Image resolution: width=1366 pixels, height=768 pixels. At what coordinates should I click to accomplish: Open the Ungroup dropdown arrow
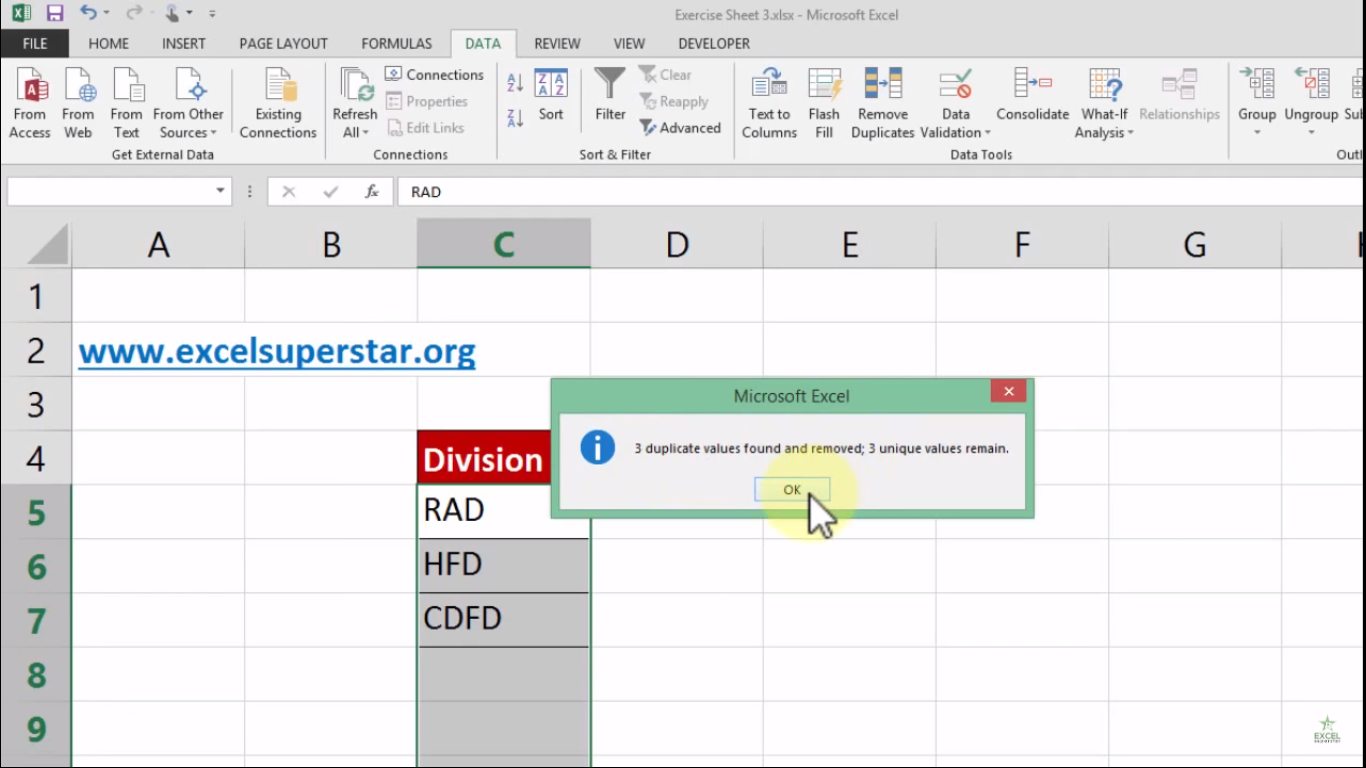(x=1311, y=132)
